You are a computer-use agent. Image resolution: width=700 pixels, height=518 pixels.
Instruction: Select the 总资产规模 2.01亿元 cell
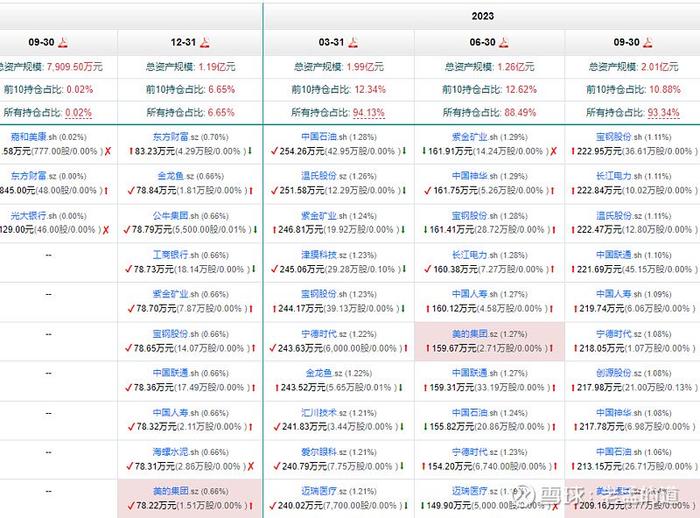(x=633, y=67)
